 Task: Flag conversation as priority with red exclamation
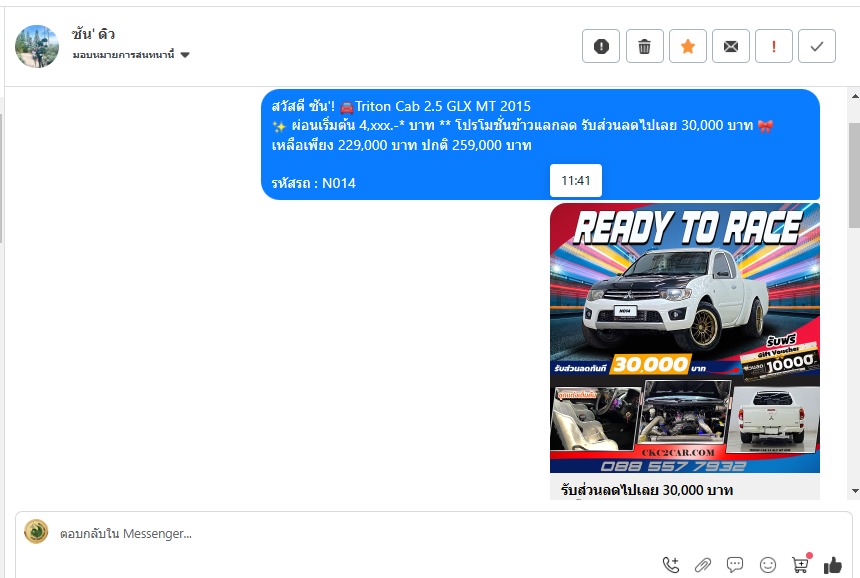(774, 46)
